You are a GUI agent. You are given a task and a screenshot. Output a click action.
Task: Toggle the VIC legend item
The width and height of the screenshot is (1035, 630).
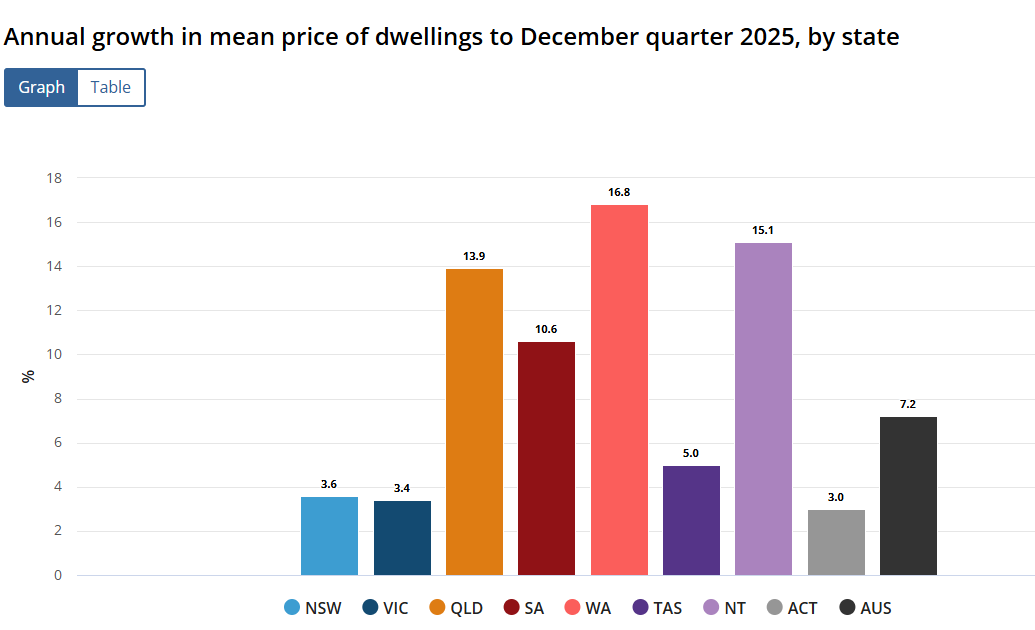pos(384,607)
